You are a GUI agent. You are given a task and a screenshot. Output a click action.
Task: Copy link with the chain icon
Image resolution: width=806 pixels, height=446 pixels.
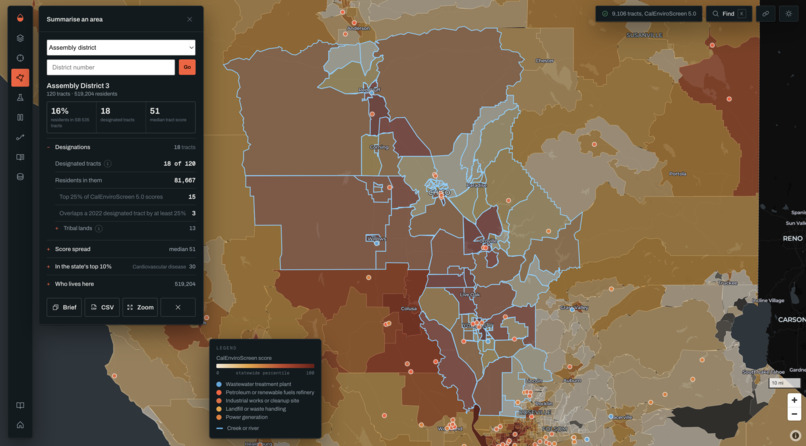(x=765, y=14)
